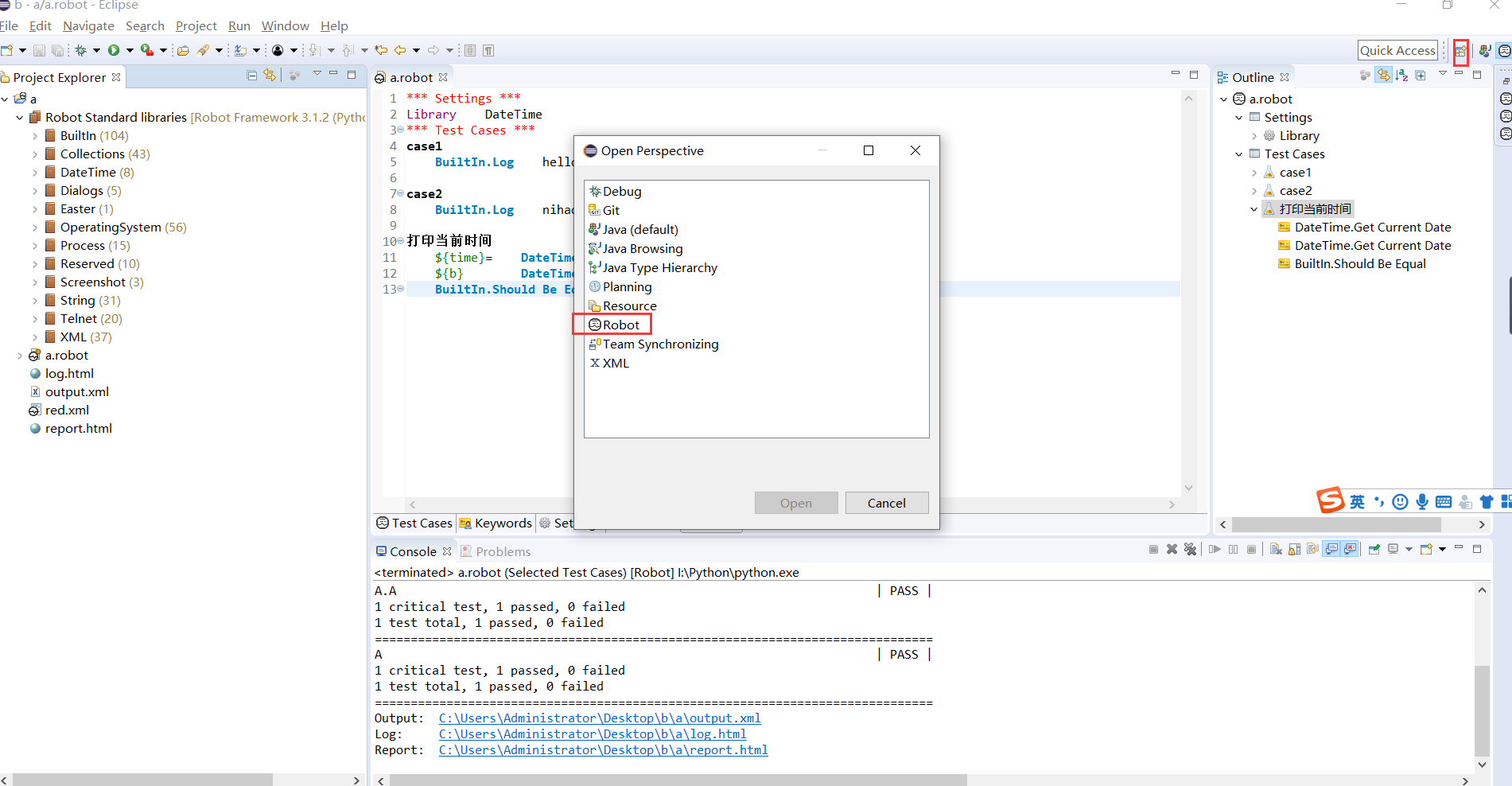The height and width of the screenshot is (786, 1512).
Task: Open log.html link in Console
Action: pyautogui.click(x=593, y=734)
